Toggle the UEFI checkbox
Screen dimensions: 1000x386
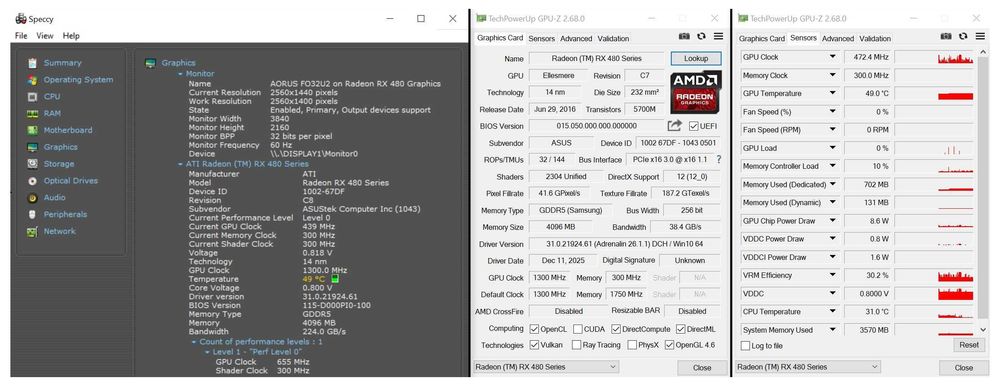coord(693,126)
